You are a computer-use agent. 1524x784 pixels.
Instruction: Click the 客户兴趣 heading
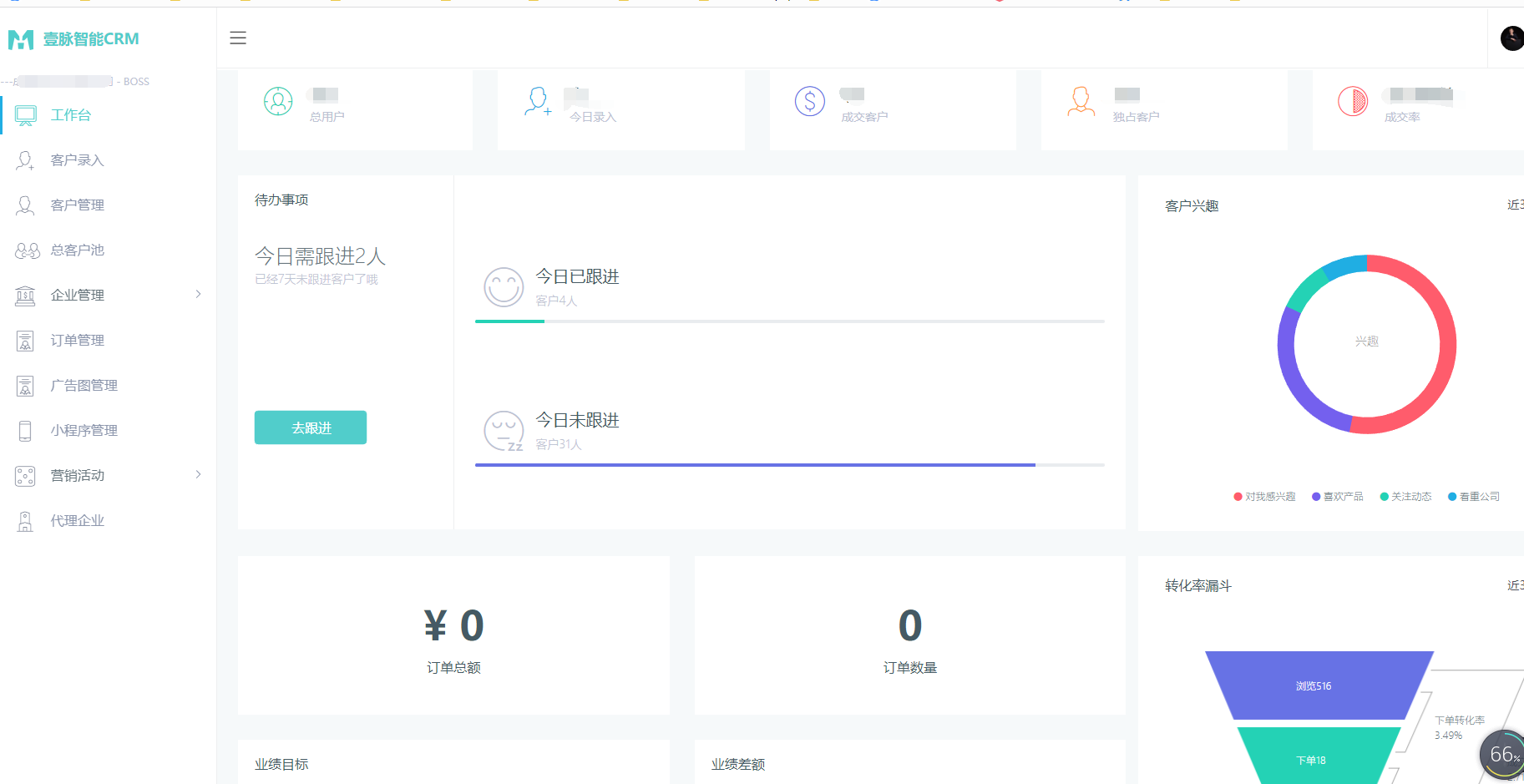[1192, 205]
